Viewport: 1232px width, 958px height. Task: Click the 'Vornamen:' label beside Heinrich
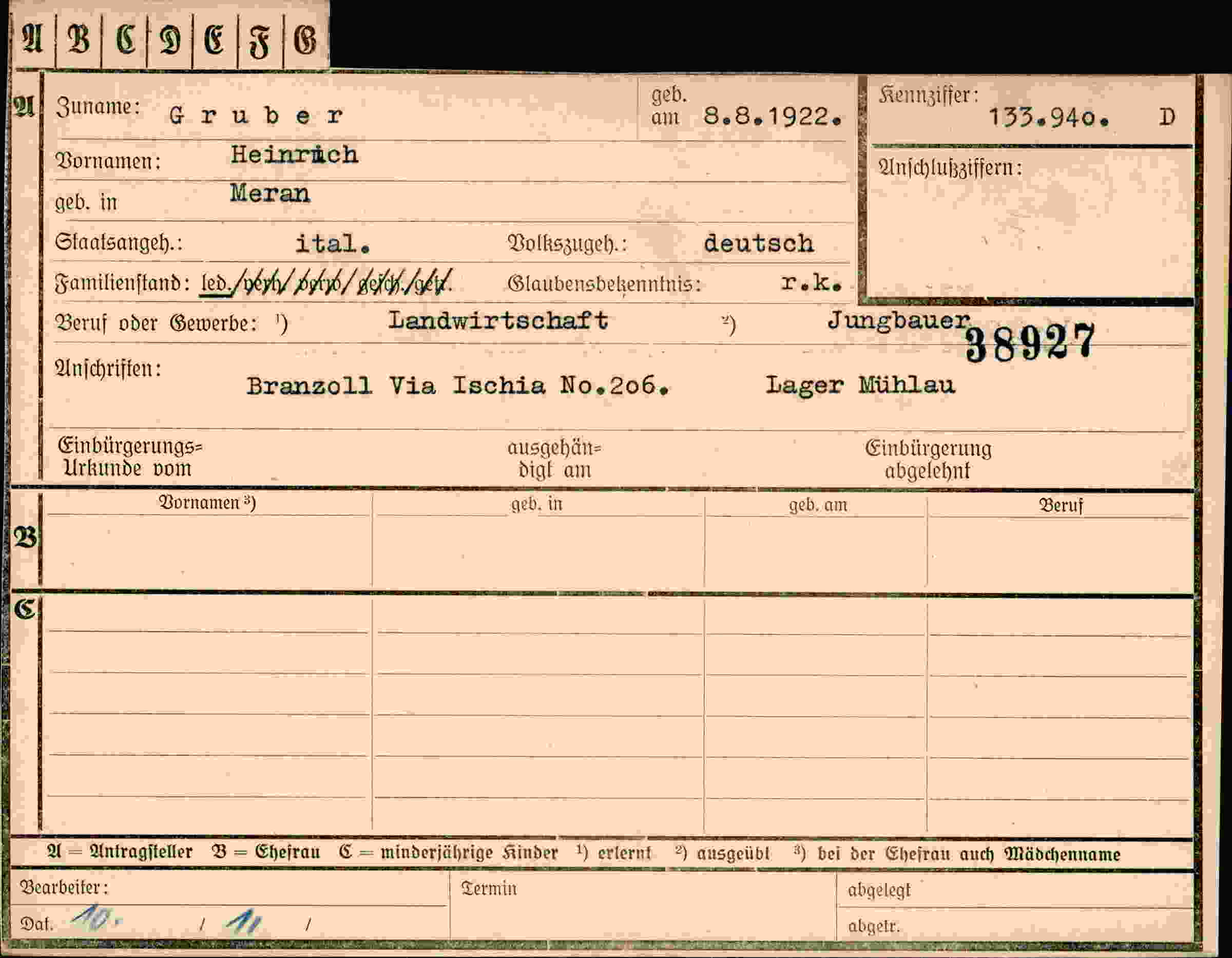[x=108, y=161]
